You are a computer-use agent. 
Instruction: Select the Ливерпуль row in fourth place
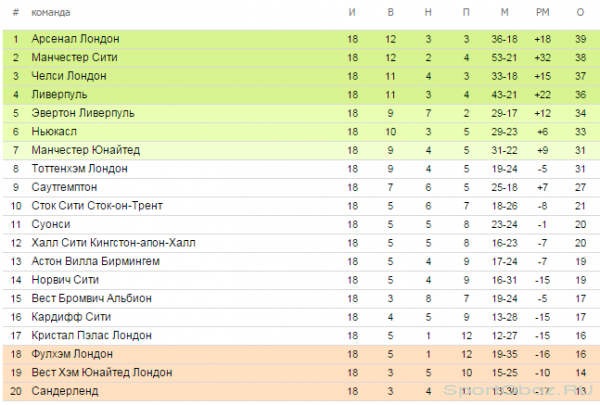pos(300,95)
